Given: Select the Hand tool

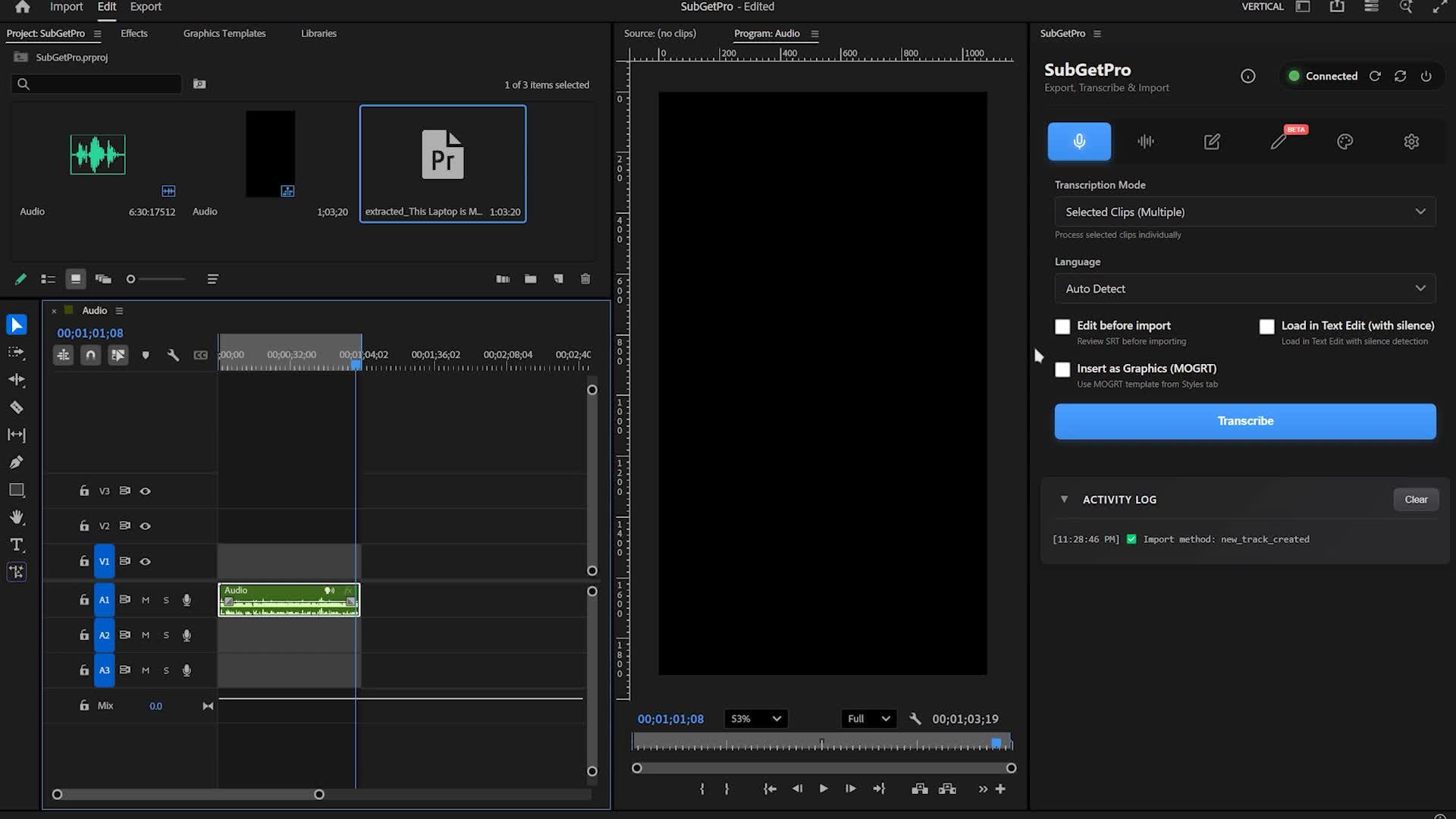Looking at the screenshot, I should [16, 517].
